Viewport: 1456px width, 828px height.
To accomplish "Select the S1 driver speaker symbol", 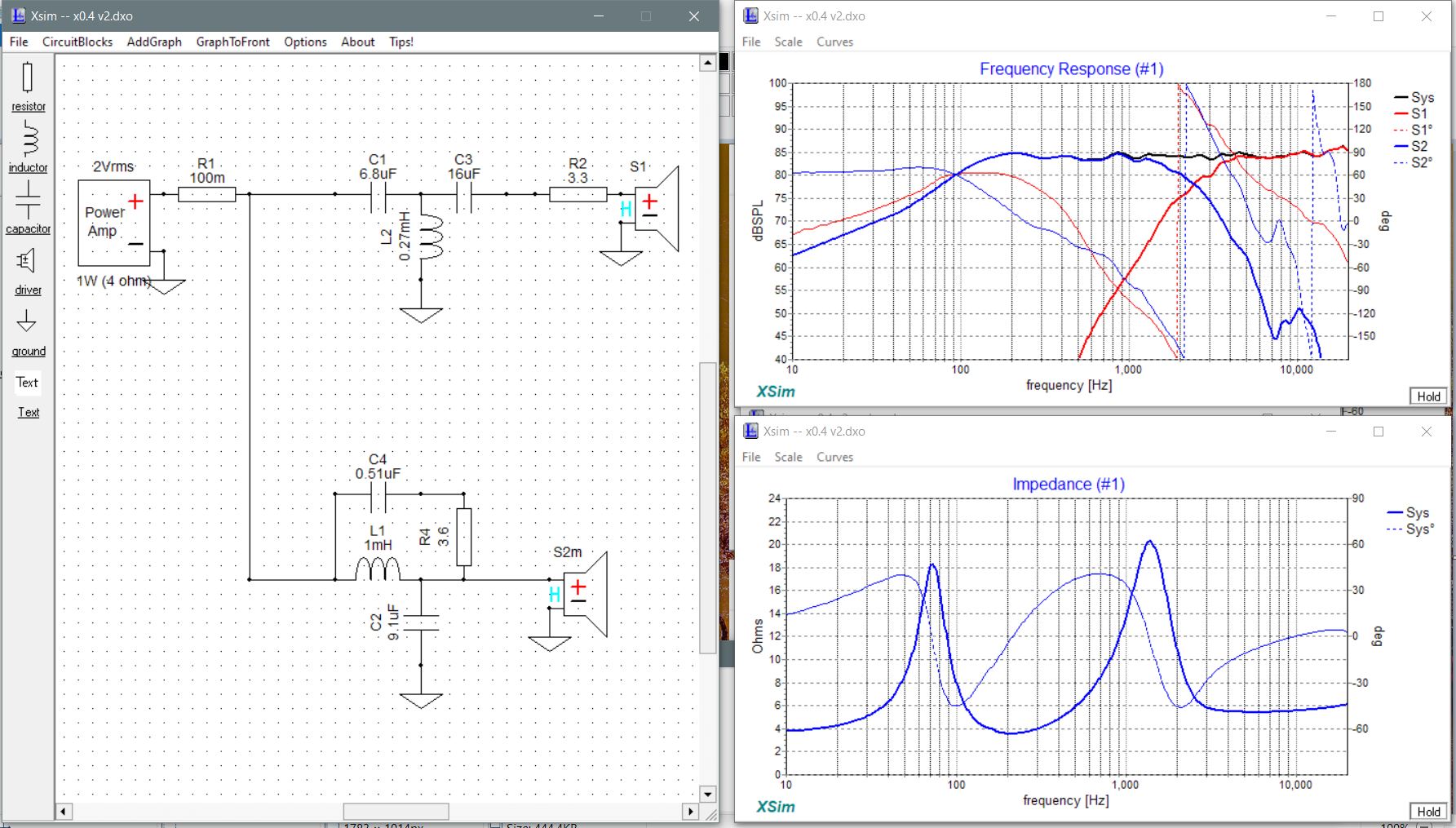I will tap(657, 209).
